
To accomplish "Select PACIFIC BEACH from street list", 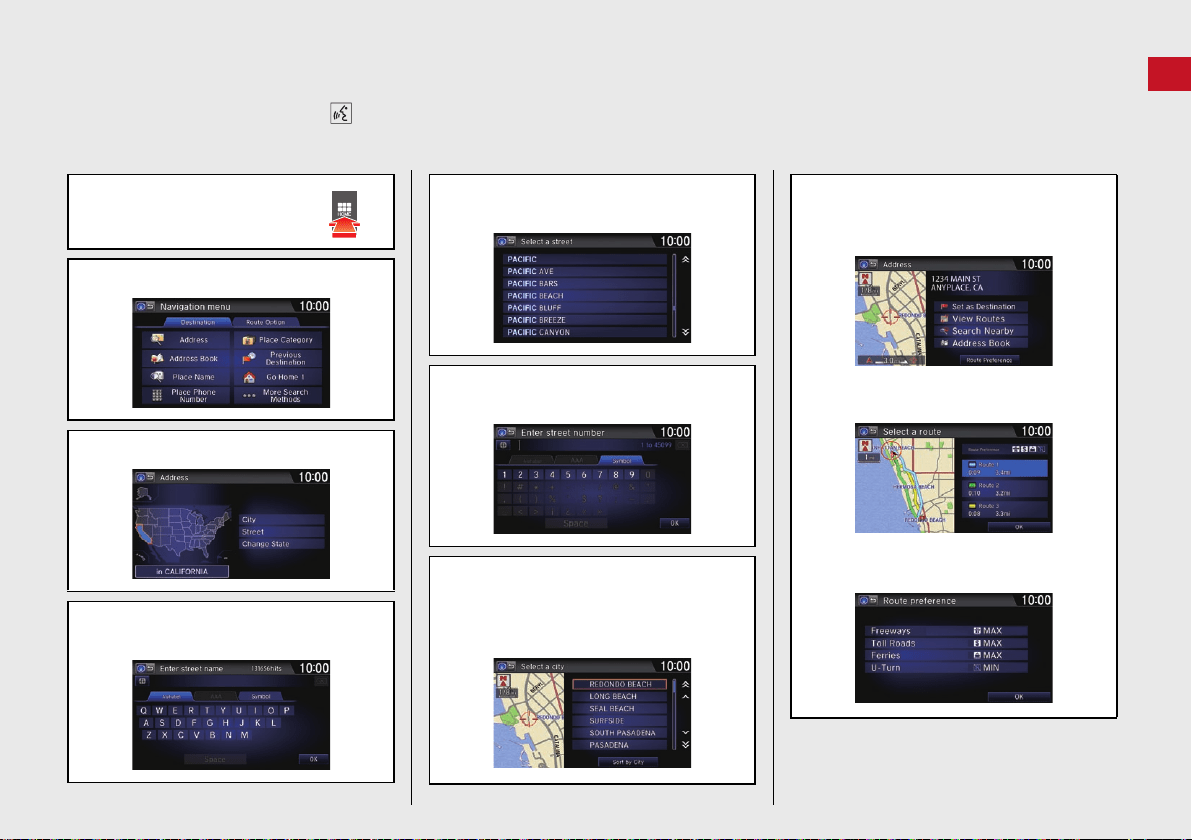I will (x=585, y=296).
